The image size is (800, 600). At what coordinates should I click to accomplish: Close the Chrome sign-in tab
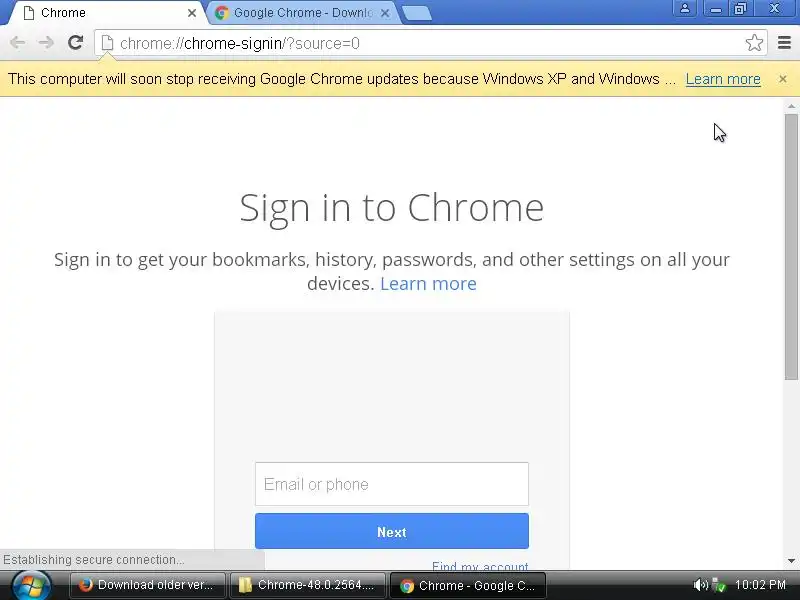[192, 13]
